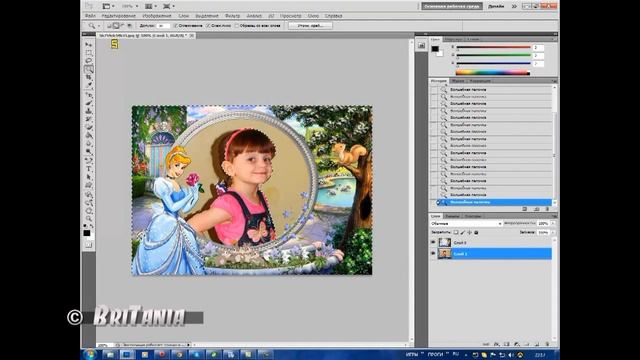Open the Изображение menu
This screenshot has width=640, height=360.
[157, 16]
